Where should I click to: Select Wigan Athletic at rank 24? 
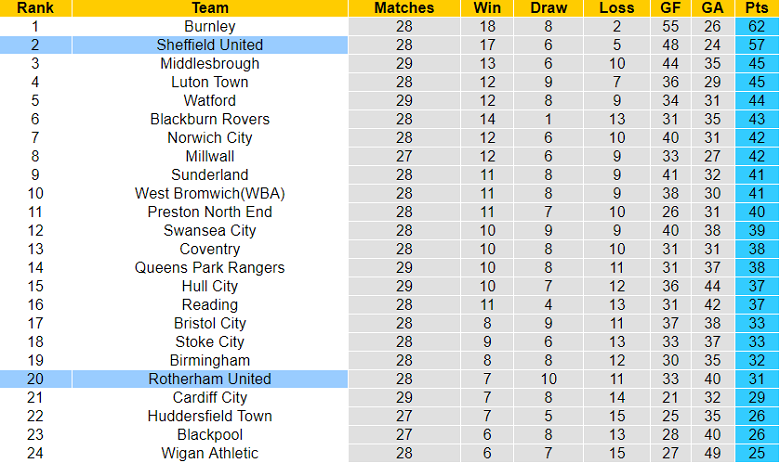tap(210, 453)
